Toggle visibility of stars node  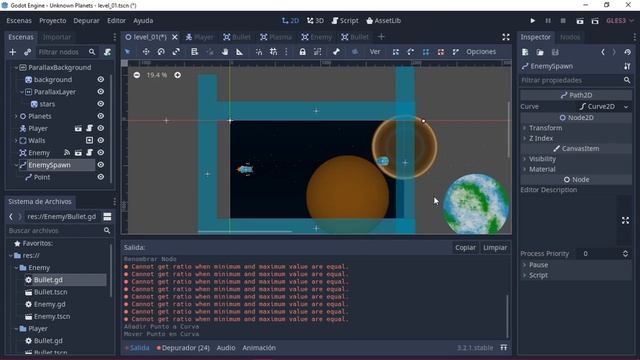(x=100, y=104)
